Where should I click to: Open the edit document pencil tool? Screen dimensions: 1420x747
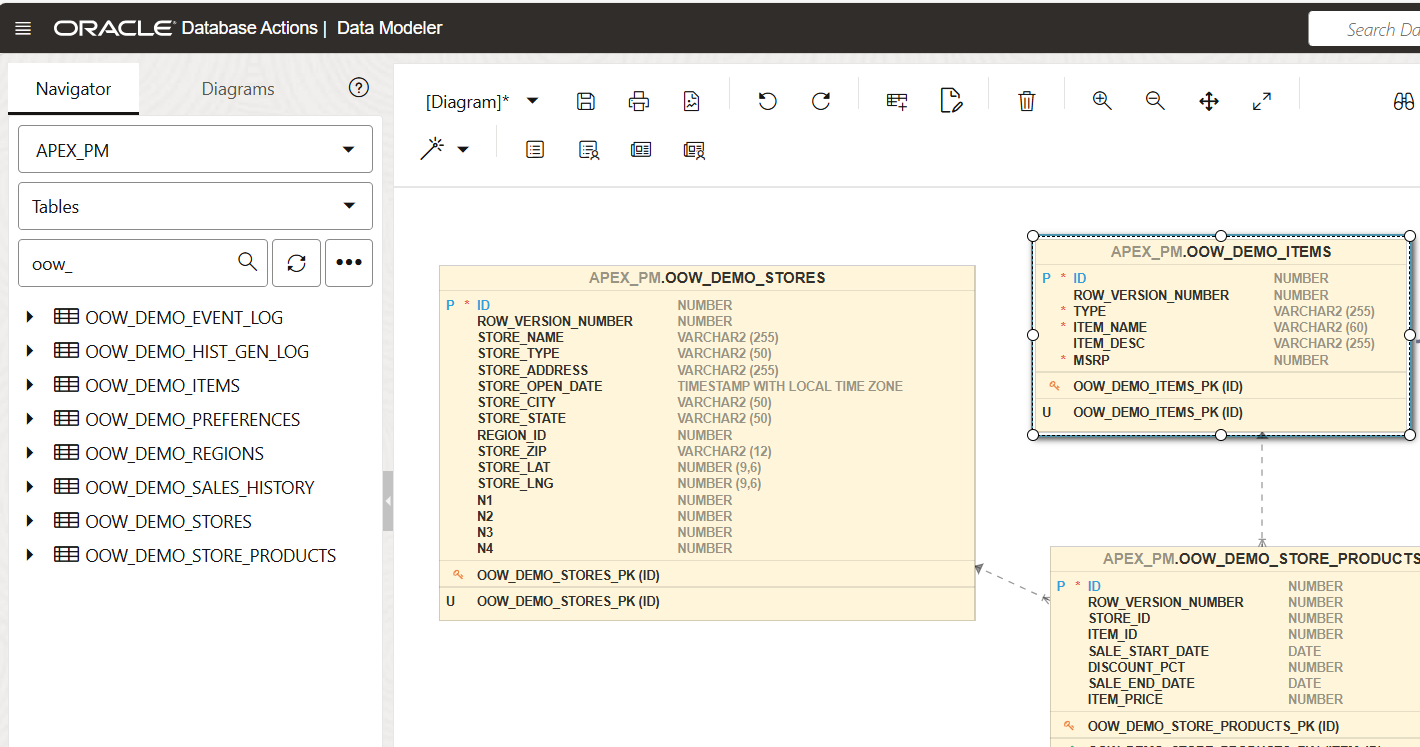point(951,101)
